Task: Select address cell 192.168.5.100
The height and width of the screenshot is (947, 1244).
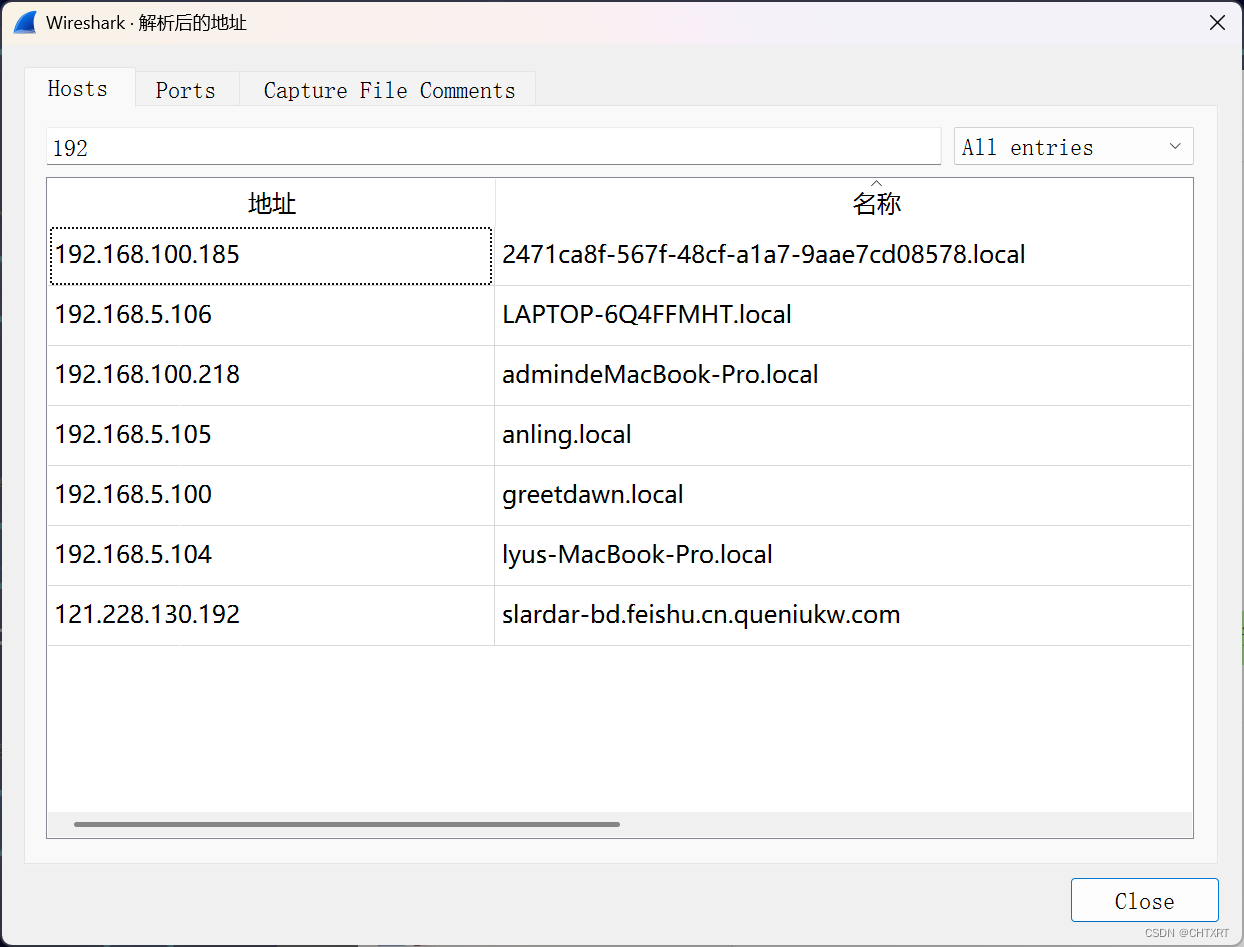Action: pos(271,496)
